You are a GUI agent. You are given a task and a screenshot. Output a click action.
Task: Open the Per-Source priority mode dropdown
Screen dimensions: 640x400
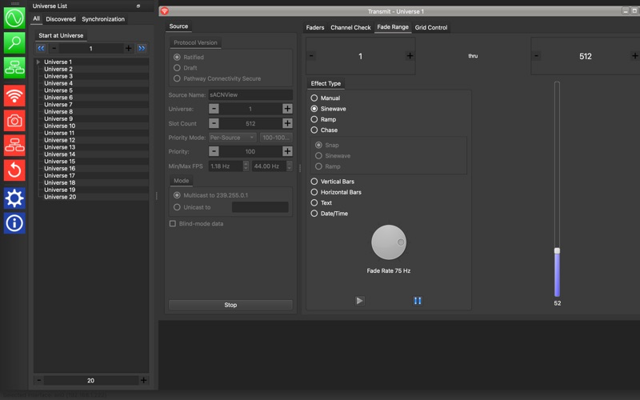[233, 138]
